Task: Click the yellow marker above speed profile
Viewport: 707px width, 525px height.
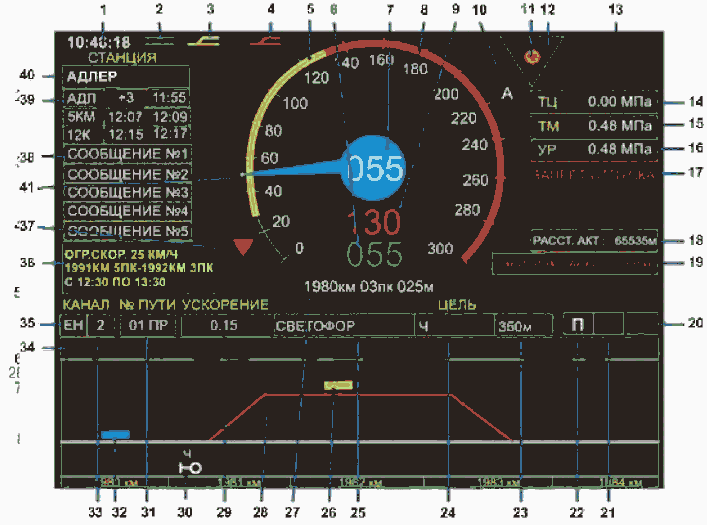Action: pyautogui.click(x=338, y=385)
